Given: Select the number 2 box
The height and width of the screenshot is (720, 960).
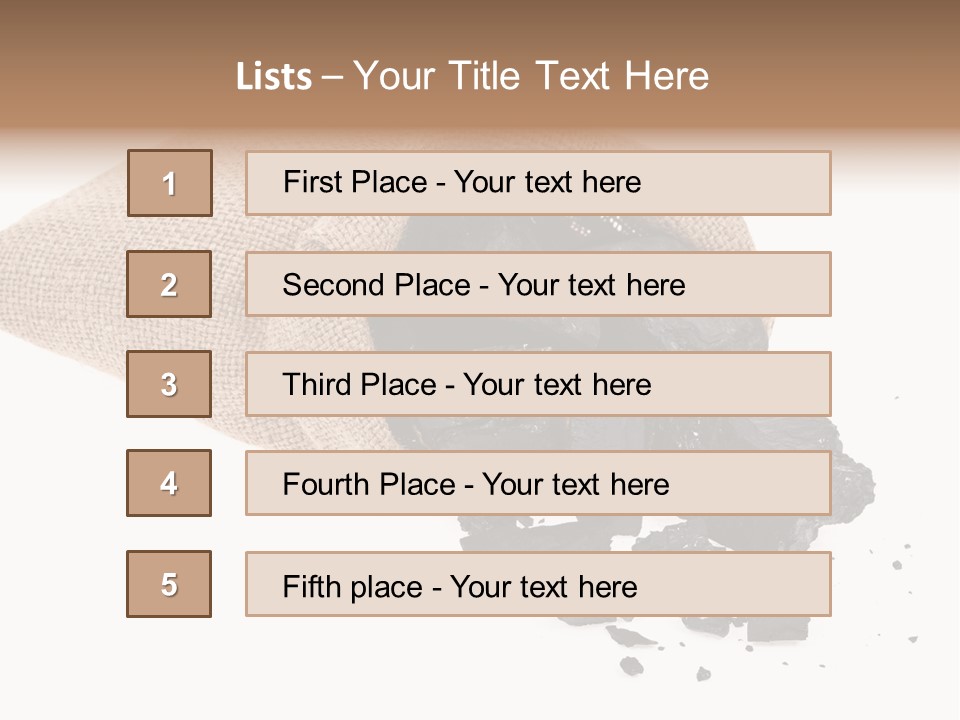Looking at the screenshot, I should click(x=169, y=284).
